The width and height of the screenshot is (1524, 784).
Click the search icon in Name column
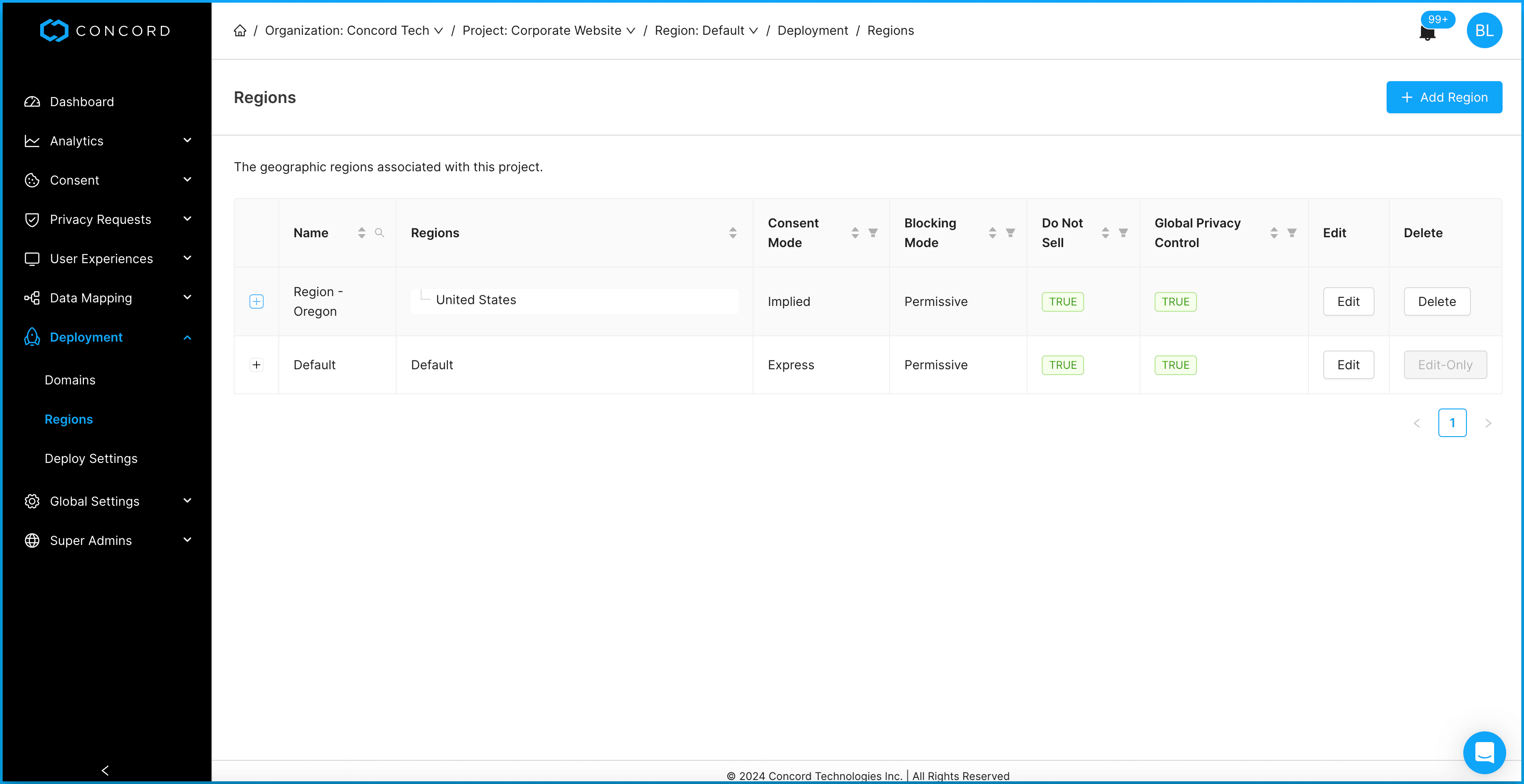(379, 233)
